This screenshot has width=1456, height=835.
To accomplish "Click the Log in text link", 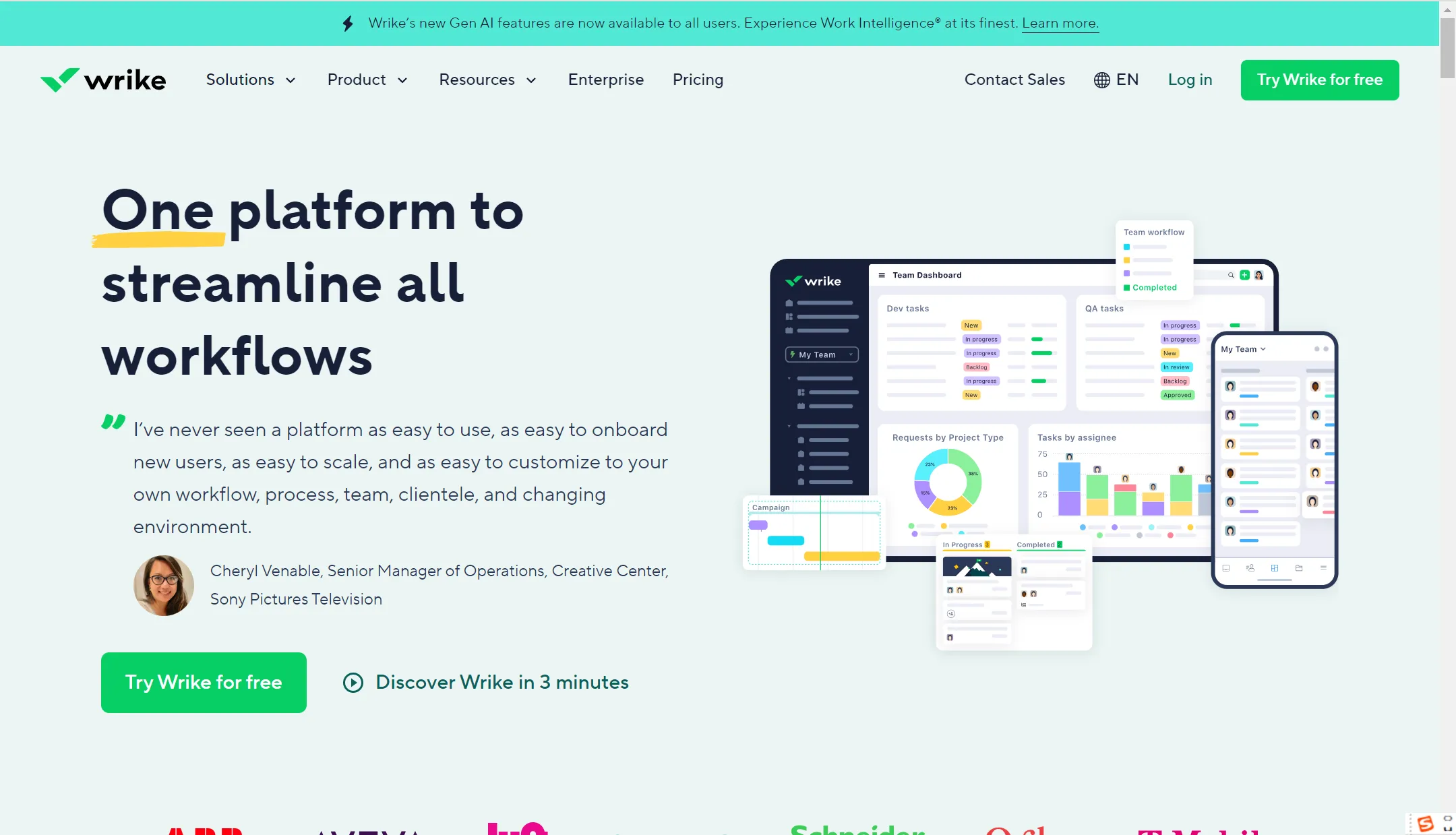I will pyautogui.click(x=1190, y=80).
